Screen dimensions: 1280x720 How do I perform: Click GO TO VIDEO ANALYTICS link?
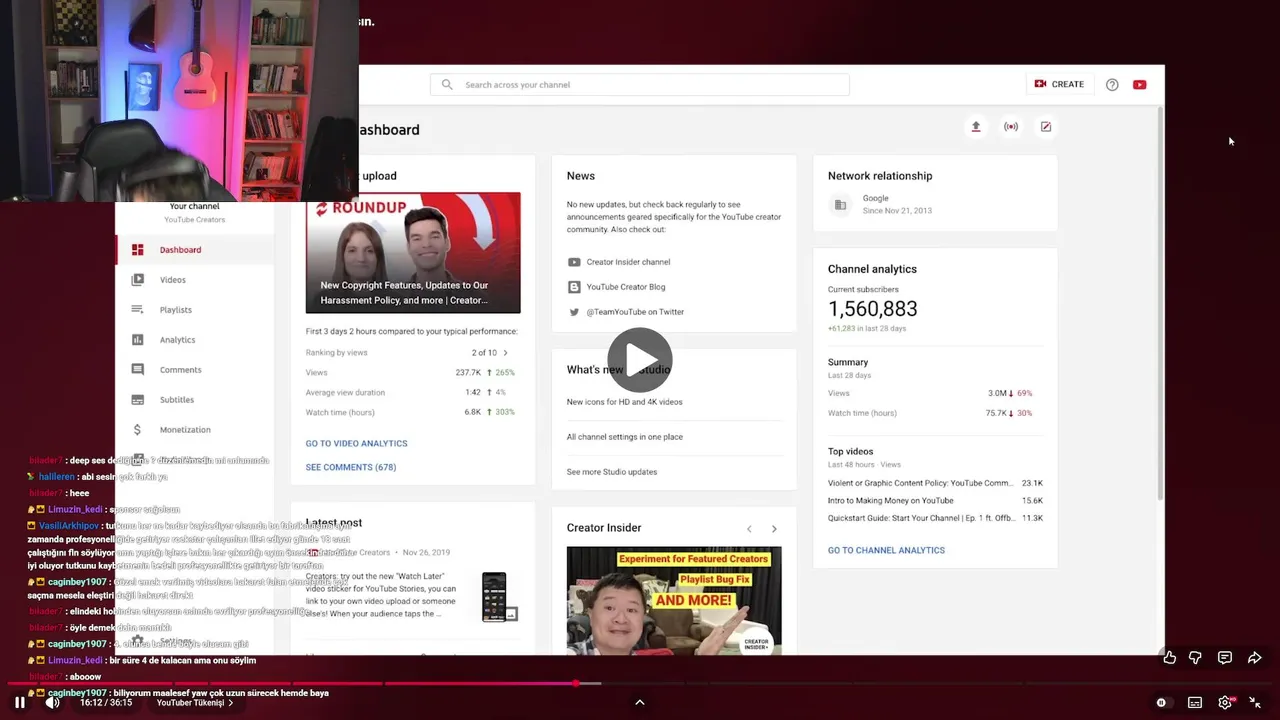[356, 443]
